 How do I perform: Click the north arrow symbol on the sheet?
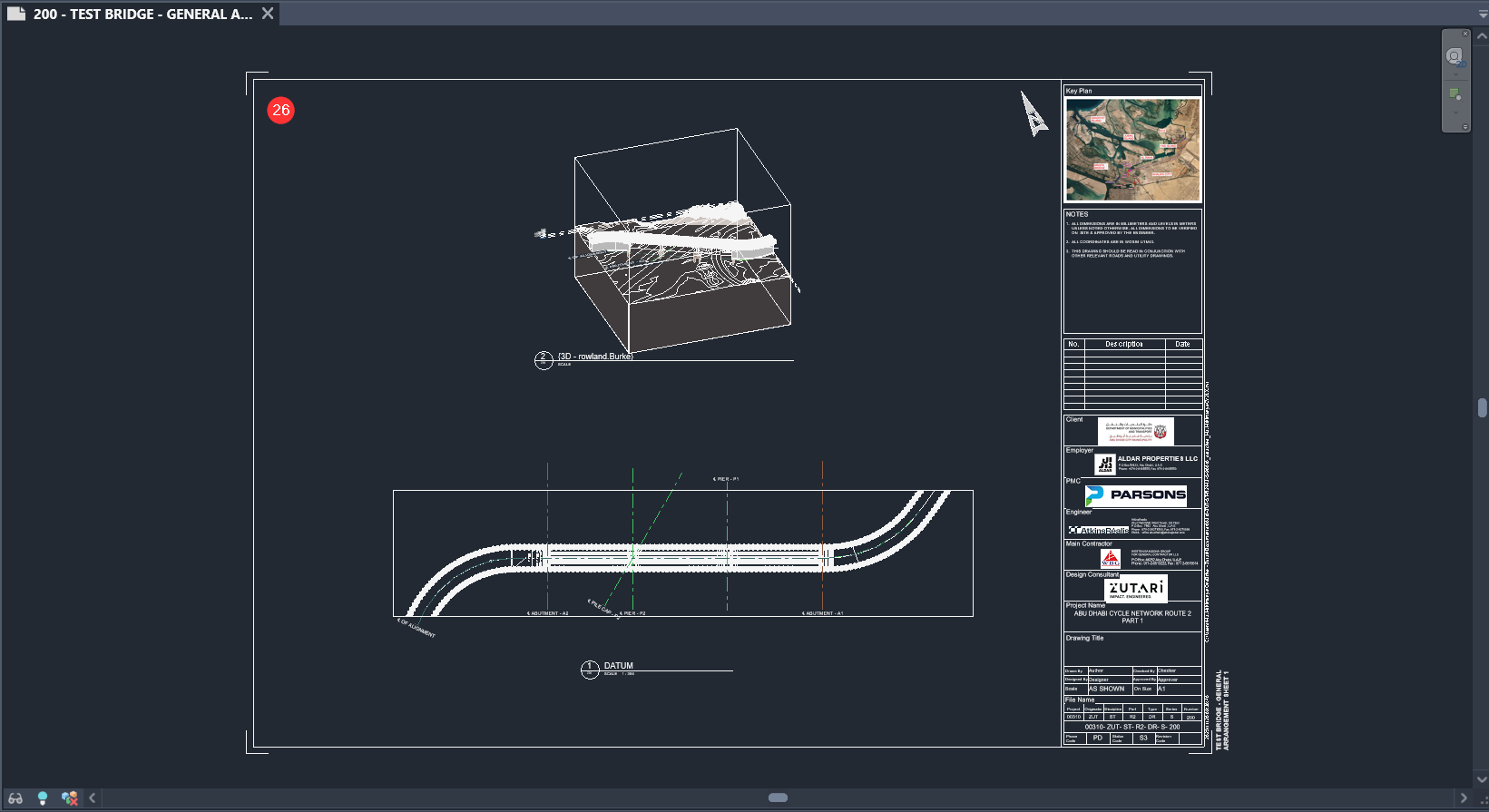pos(1033,113)
